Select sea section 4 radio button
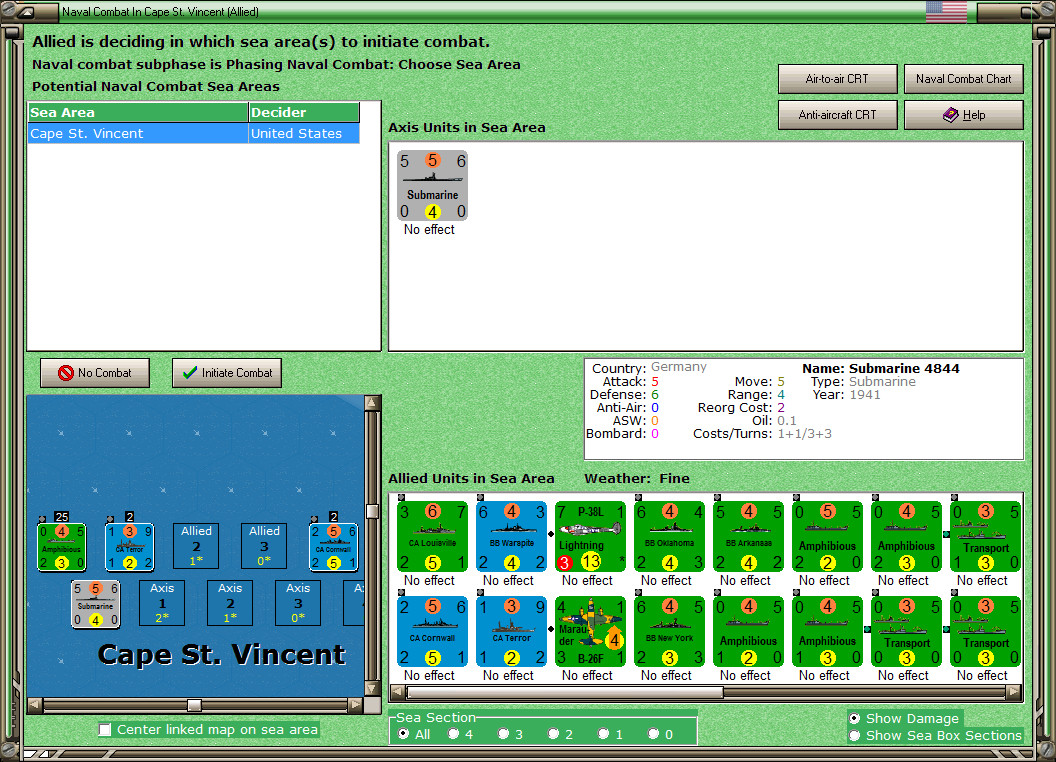Image resolution: width=1056 pixels, height=762 pixels. pyautogui.click(x=453, y=734)
